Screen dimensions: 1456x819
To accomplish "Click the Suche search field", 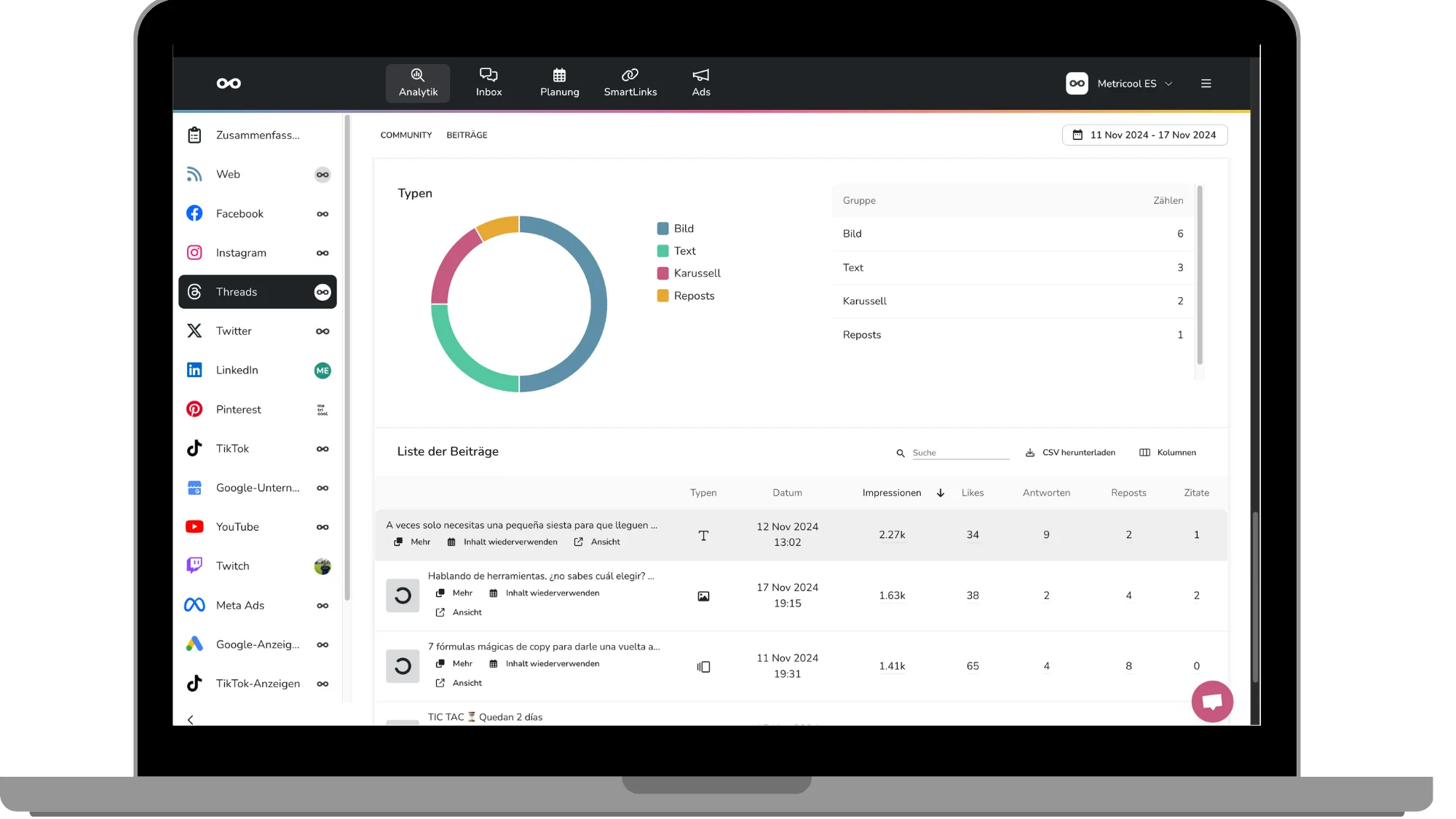I will [960, 453].
